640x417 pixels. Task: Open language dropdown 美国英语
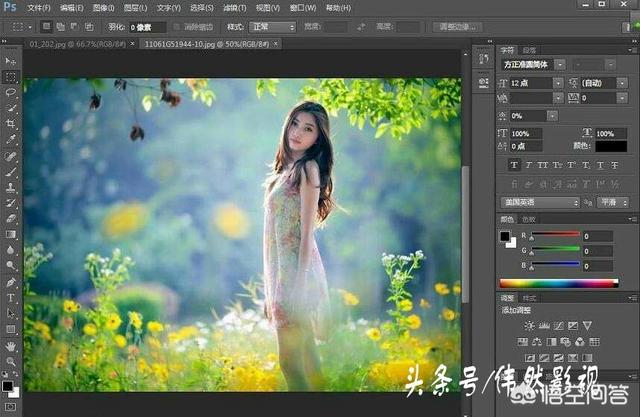click(540, 202)
